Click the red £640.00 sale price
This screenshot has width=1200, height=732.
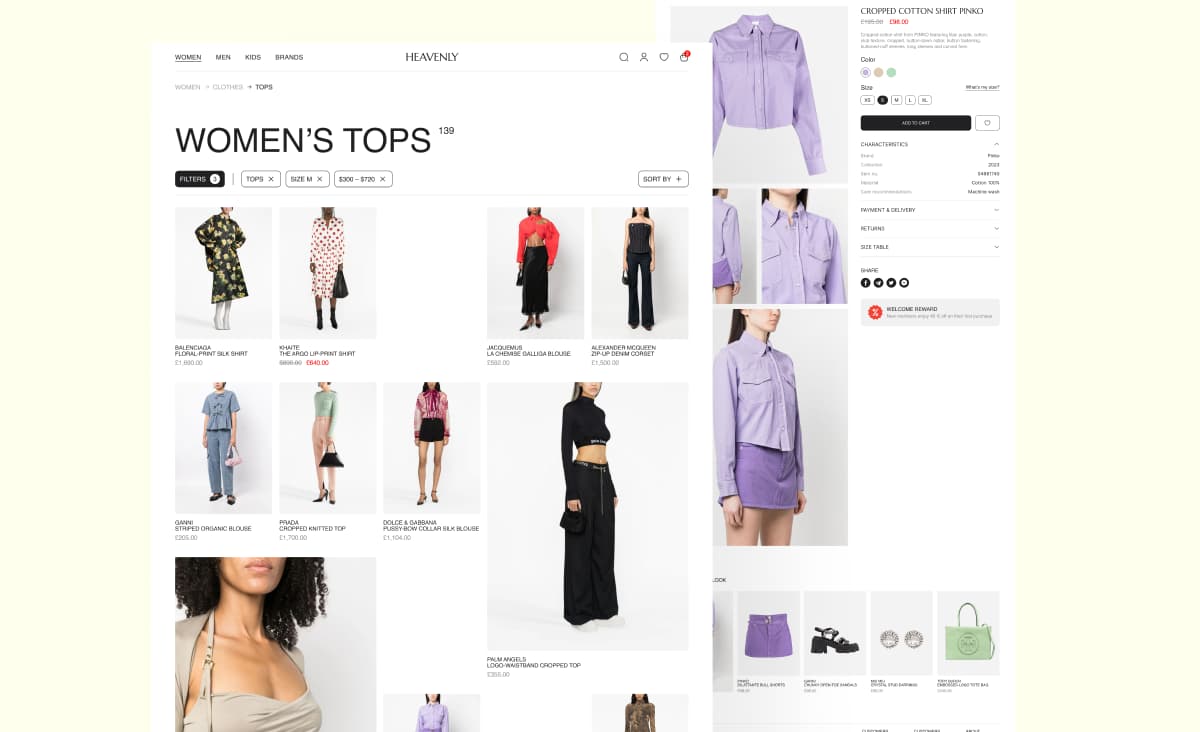click(x=317, y=363)
